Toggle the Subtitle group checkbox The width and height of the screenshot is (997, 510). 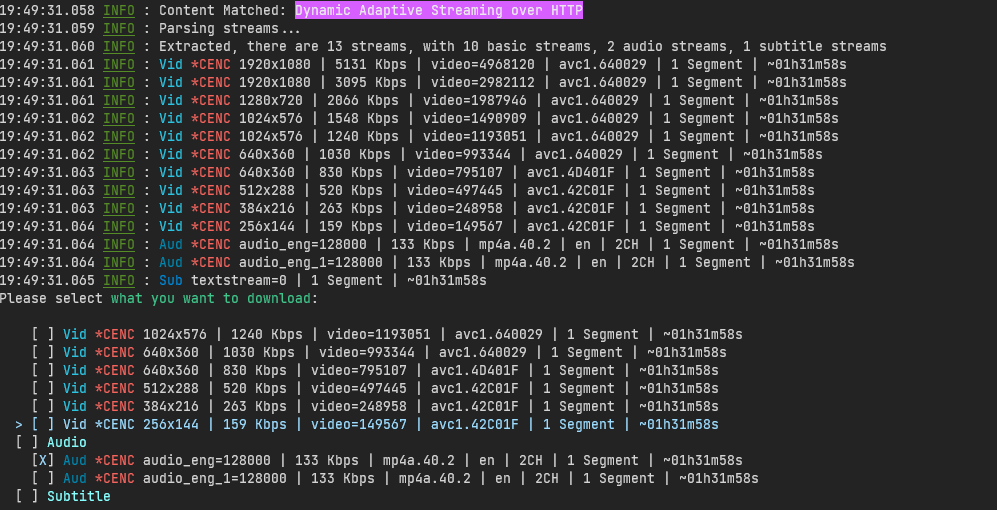(x=26, y=496)
